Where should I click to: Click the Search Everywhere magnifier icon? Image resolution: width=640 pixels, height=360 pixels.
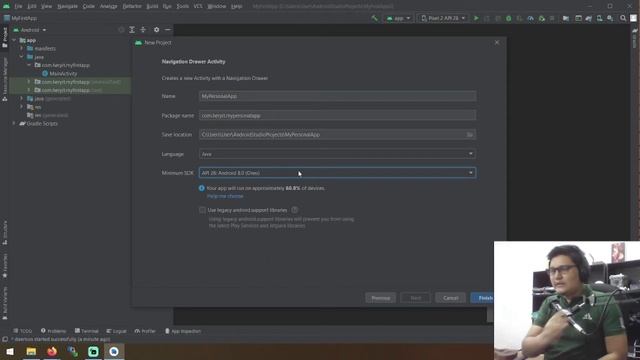coord(623,18)
